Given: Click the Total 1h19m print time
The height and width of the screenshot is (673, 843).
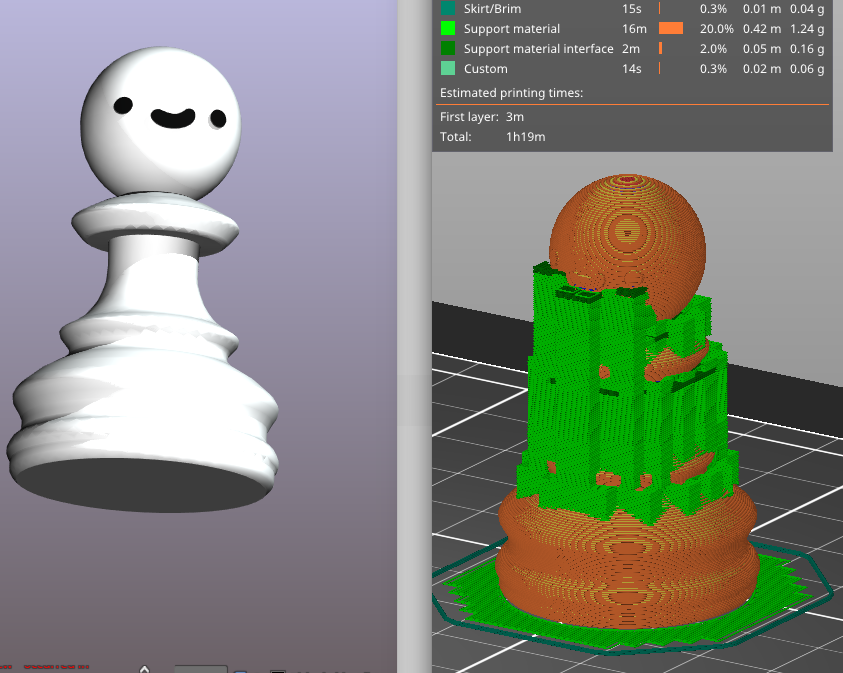Looking at the screenshot, I should pos(525,137).
